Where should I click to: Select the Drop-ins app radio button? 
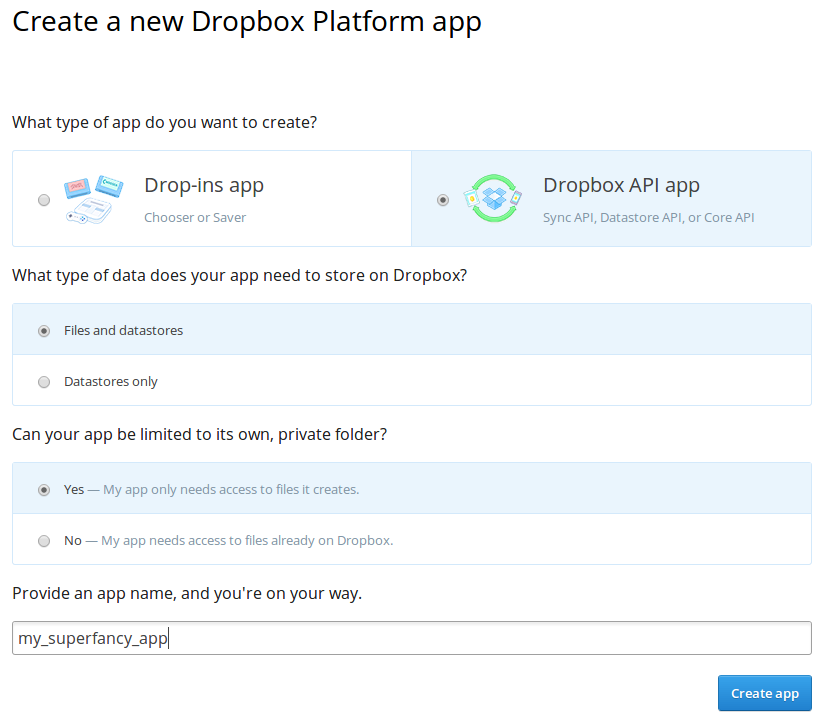(x=44, y=200)
